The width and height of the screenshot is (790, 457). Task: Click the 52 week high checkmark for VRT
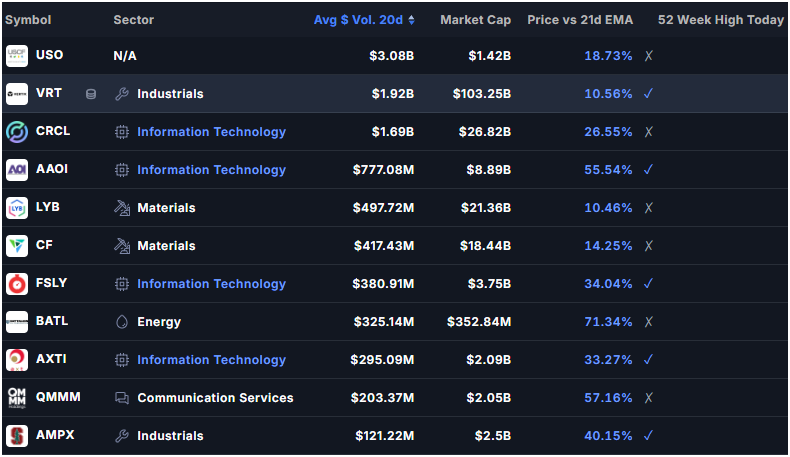coord(648,93)
